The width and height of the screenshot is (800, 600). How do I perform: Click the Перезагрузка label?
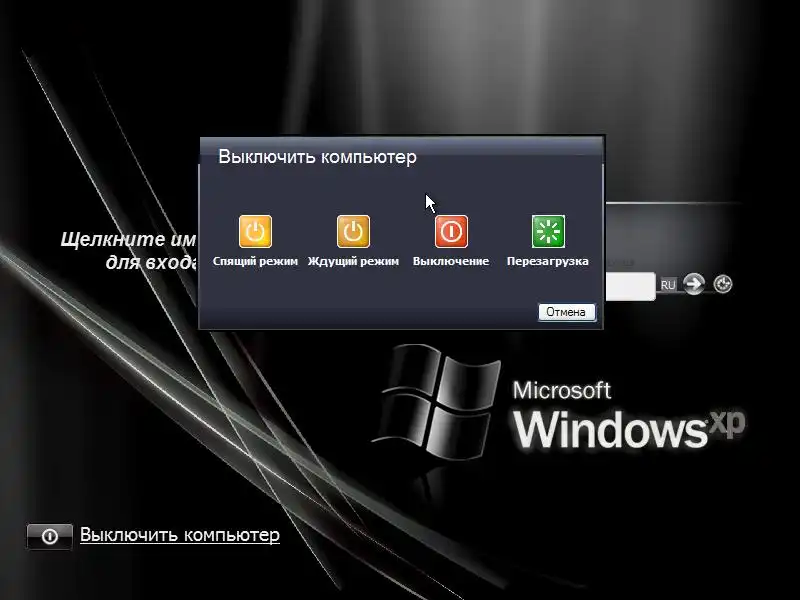click(x=548, y=261)
